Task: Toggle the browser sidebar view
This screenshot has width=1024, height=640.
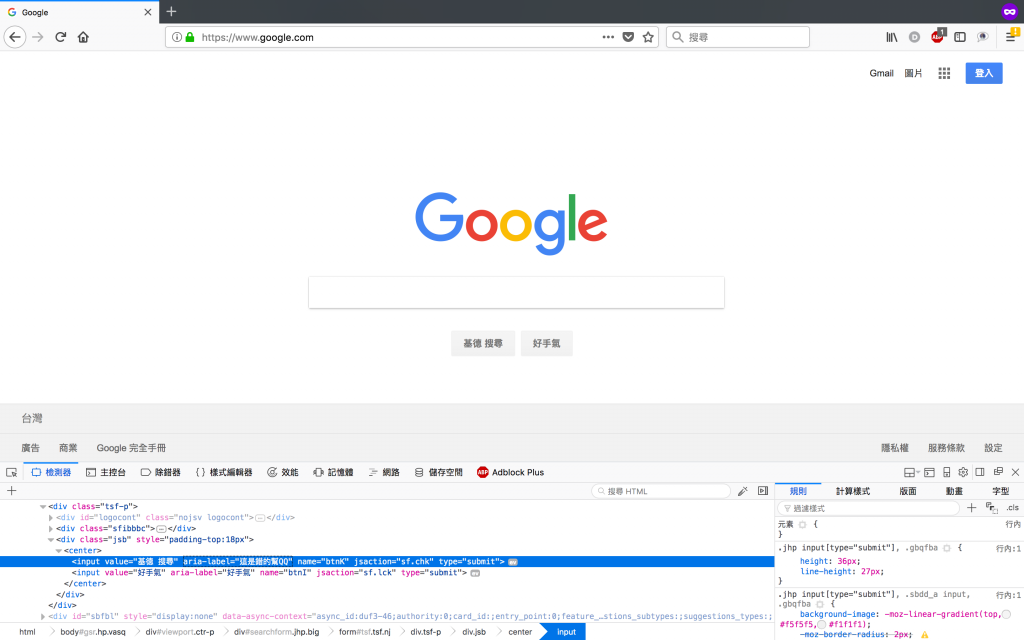Action: (x=960, y=37)
